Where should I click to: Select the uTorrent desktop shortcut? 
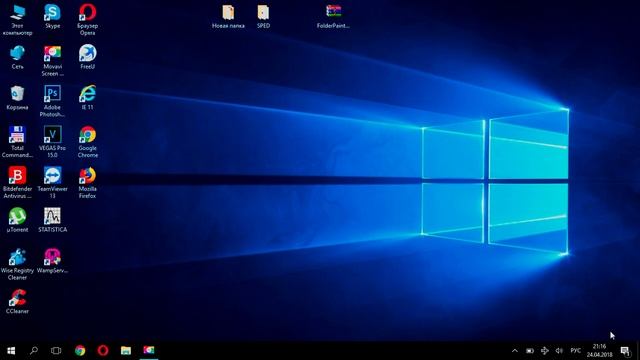tap(17, 220)
